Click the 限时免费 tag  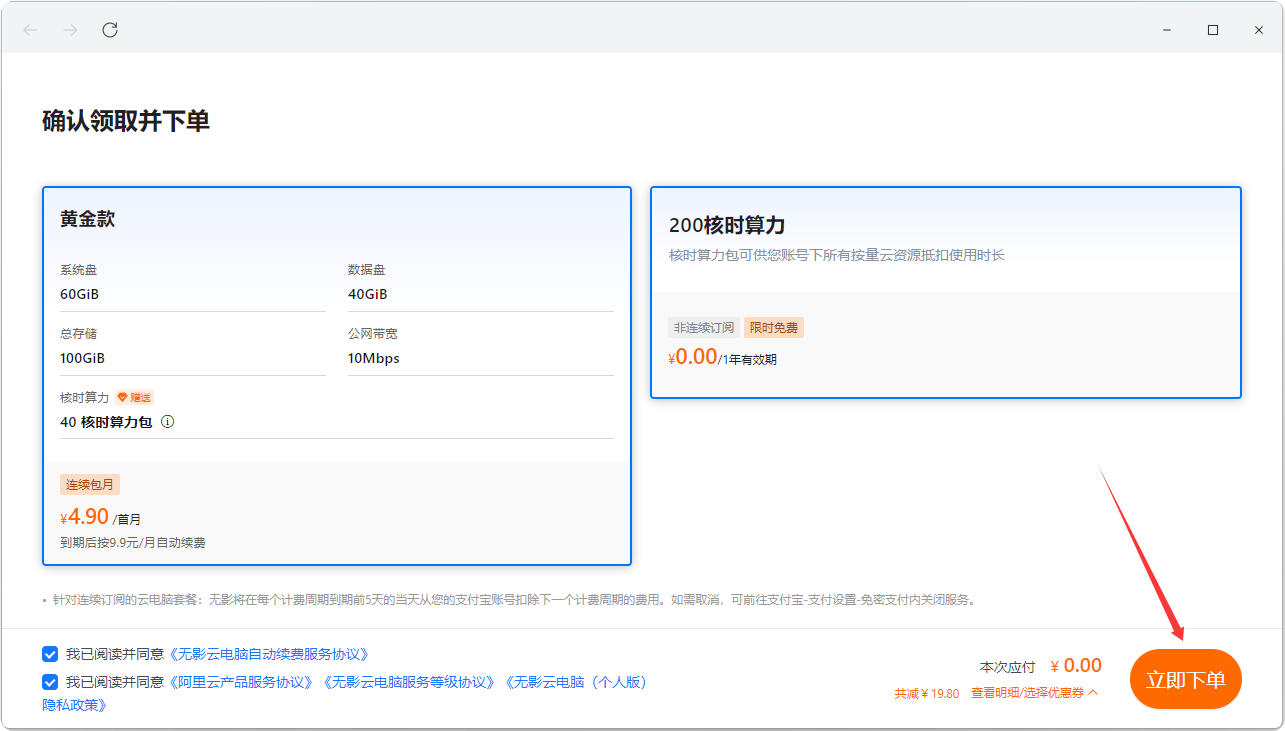coord(773,328)
